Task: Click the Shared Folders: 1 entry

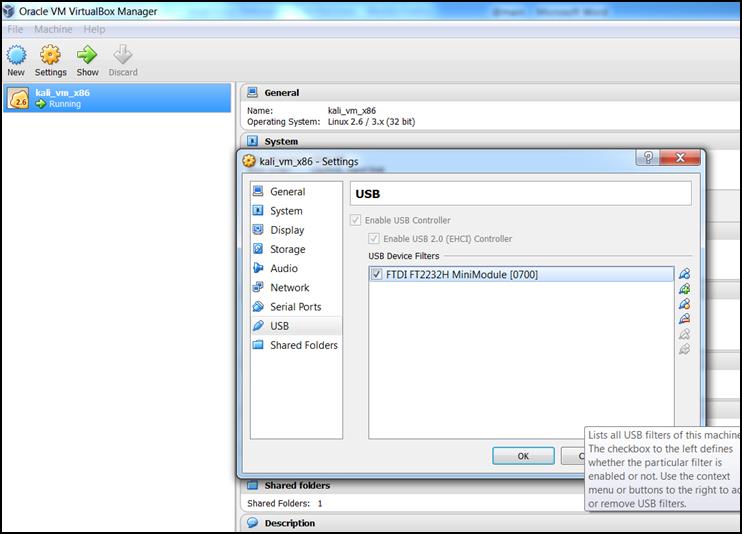Action: click(284, 503)
